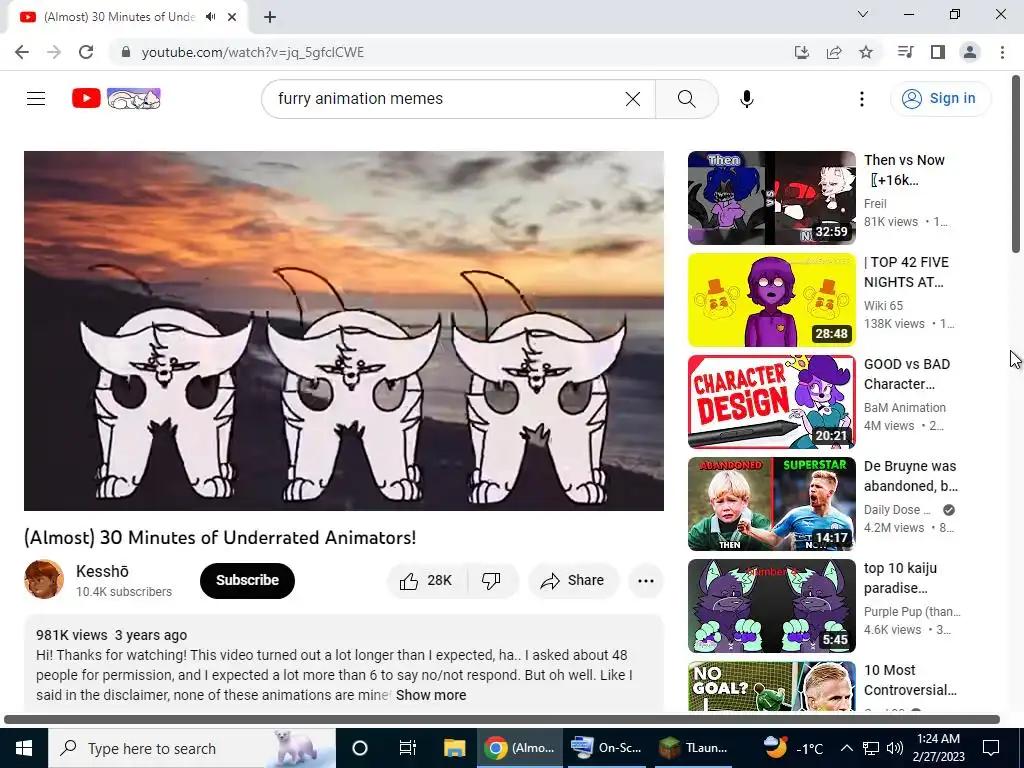The image size is (1024, 768).
Task: Open Task View on the taskbar
Action: [408, 748]
